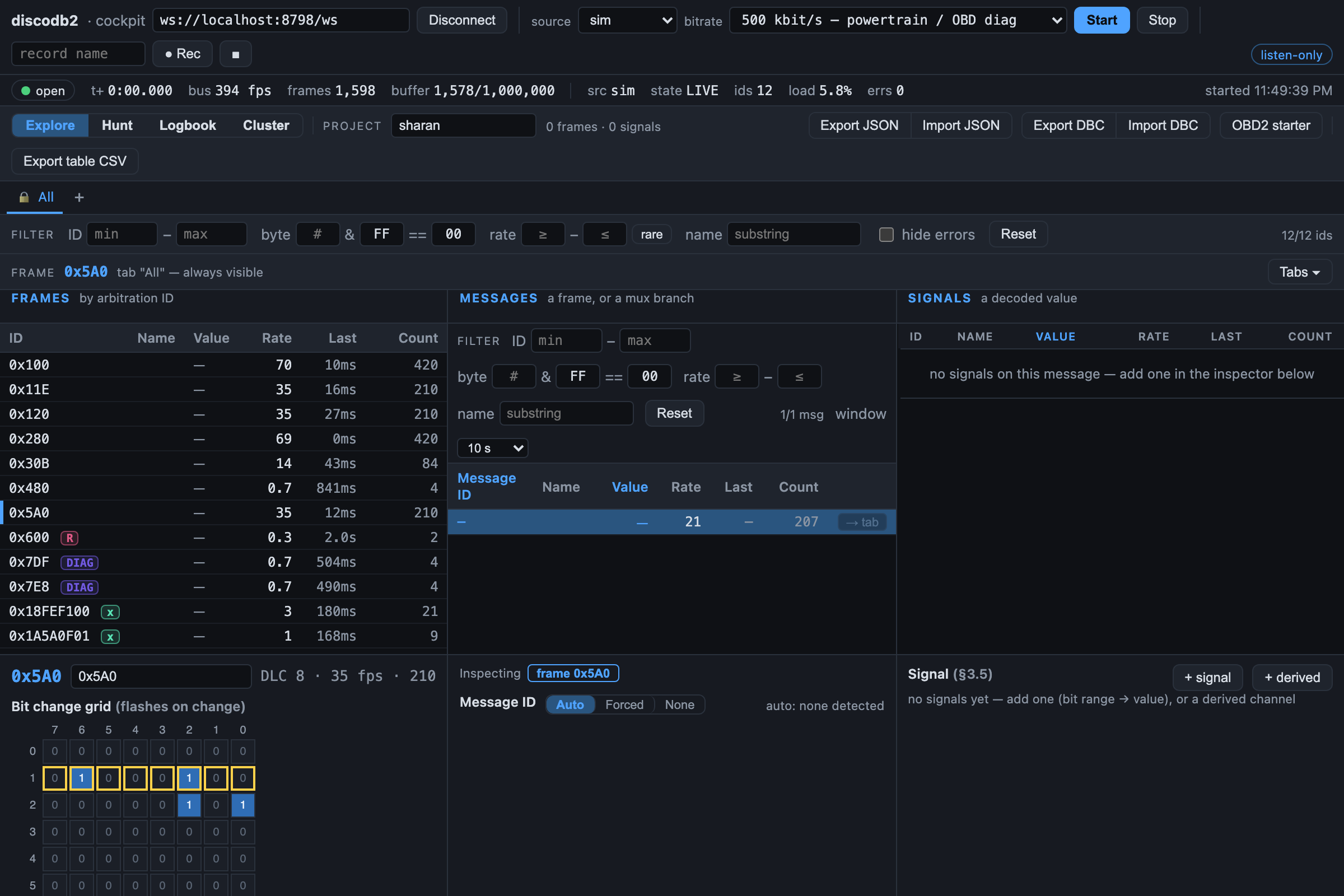1344x896 pixels.
Task: Click the stop recording square icon
Action: click(235, 54)
